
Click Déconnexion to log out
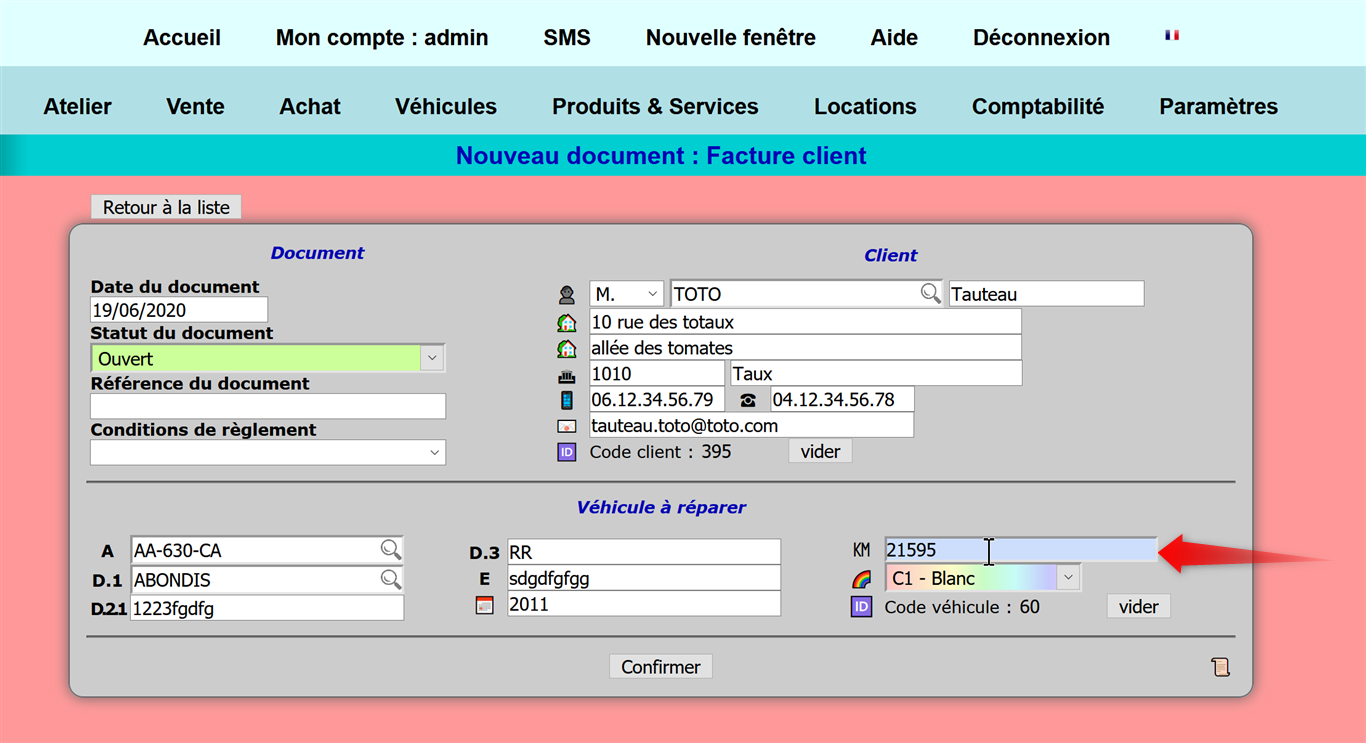(x=1041, y=38)
